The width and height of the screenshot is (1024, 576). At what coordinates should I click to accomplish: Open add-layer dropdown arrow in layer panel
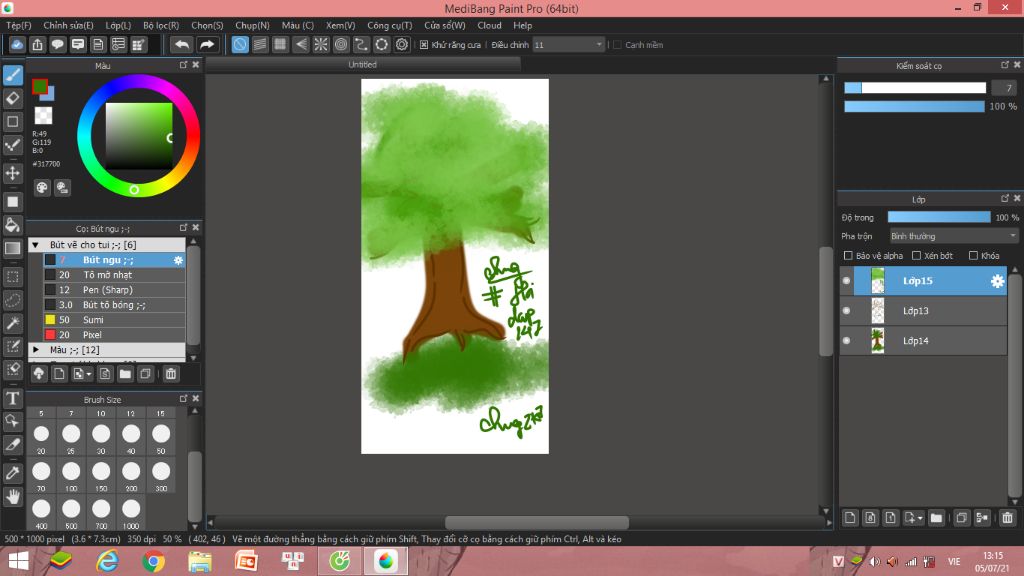(x=920, y=518)
